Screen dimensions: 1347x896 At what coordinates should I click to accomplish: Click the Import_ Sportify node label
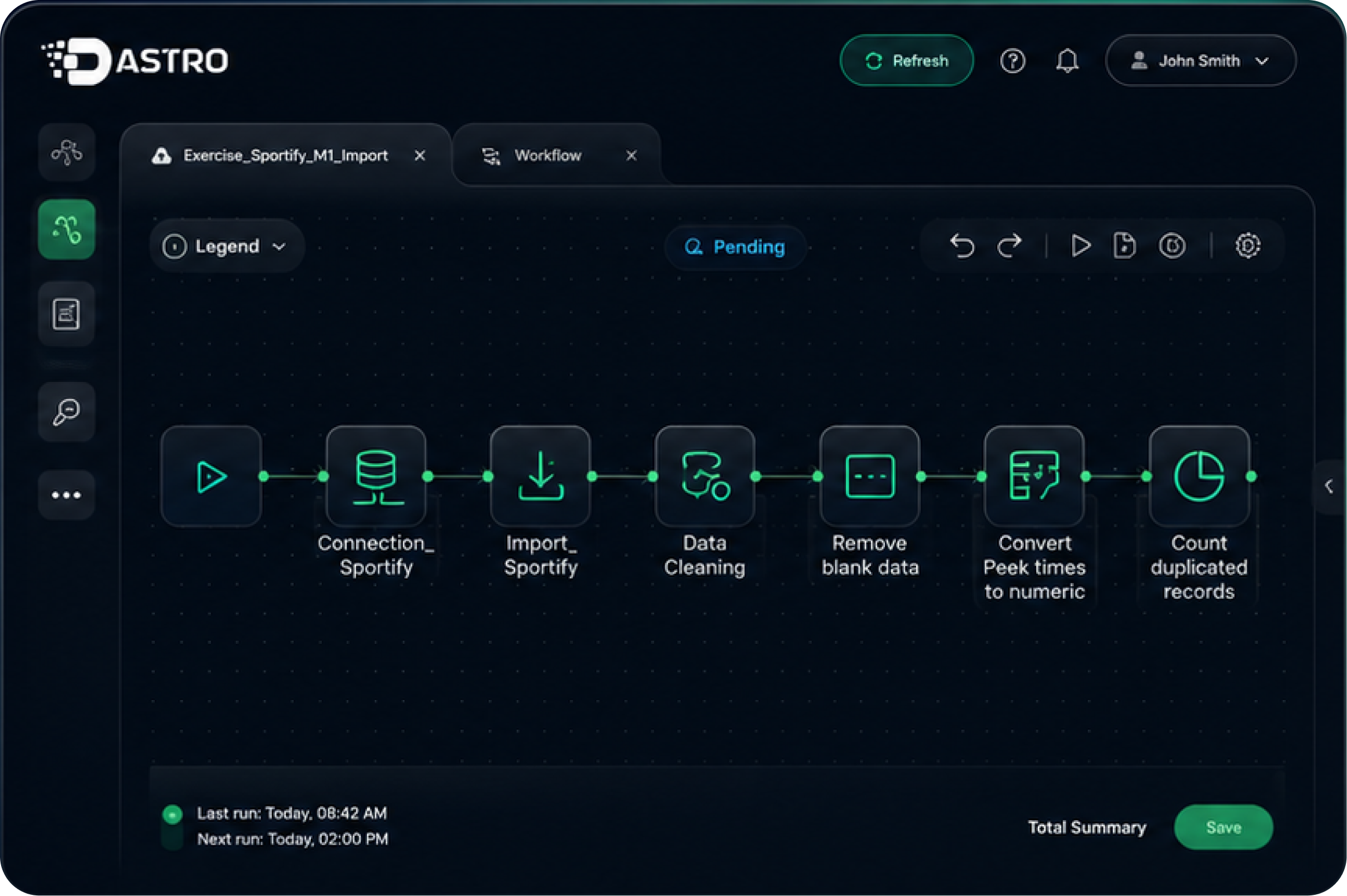point(541,555)
